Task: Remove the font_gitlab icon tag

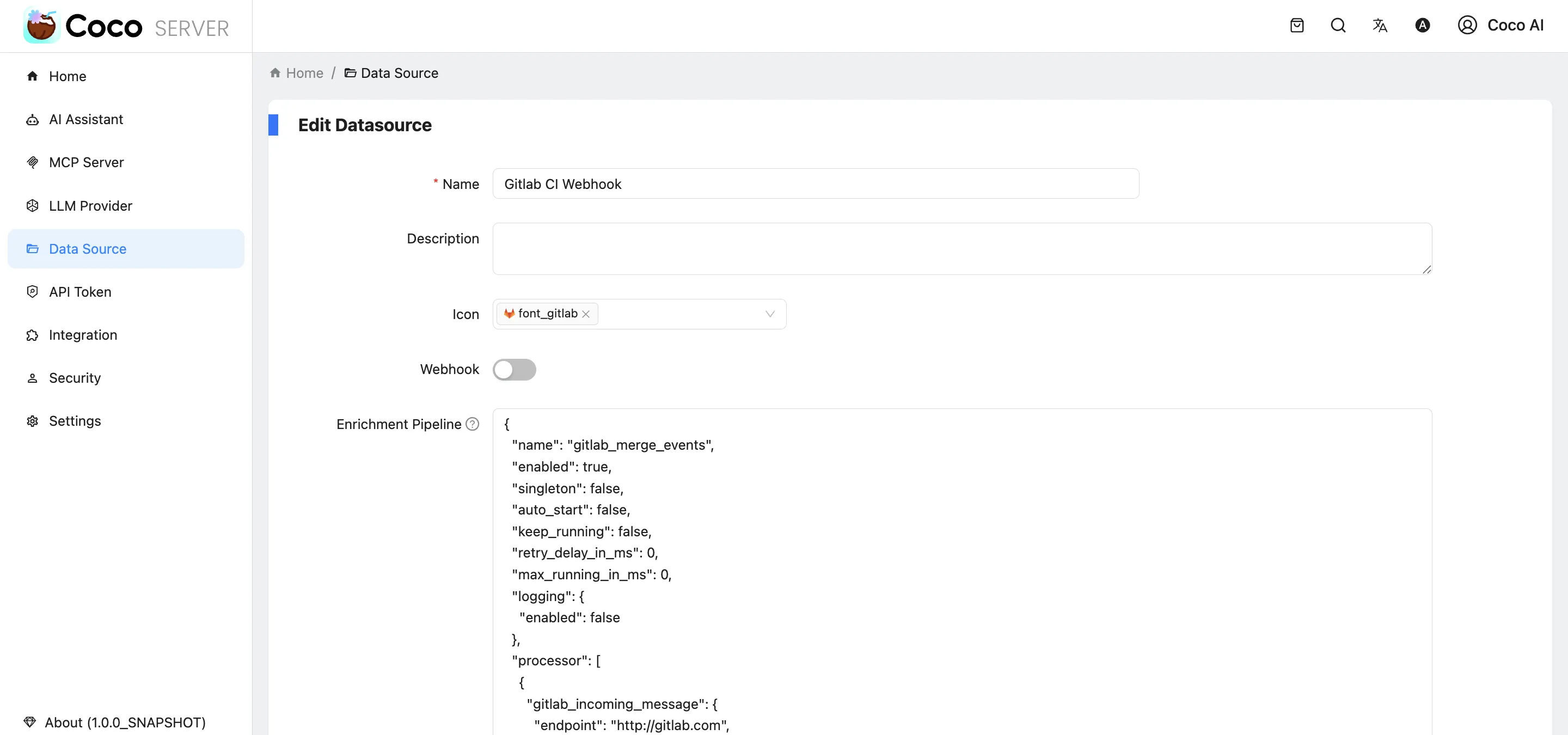Action: (586, 314)
